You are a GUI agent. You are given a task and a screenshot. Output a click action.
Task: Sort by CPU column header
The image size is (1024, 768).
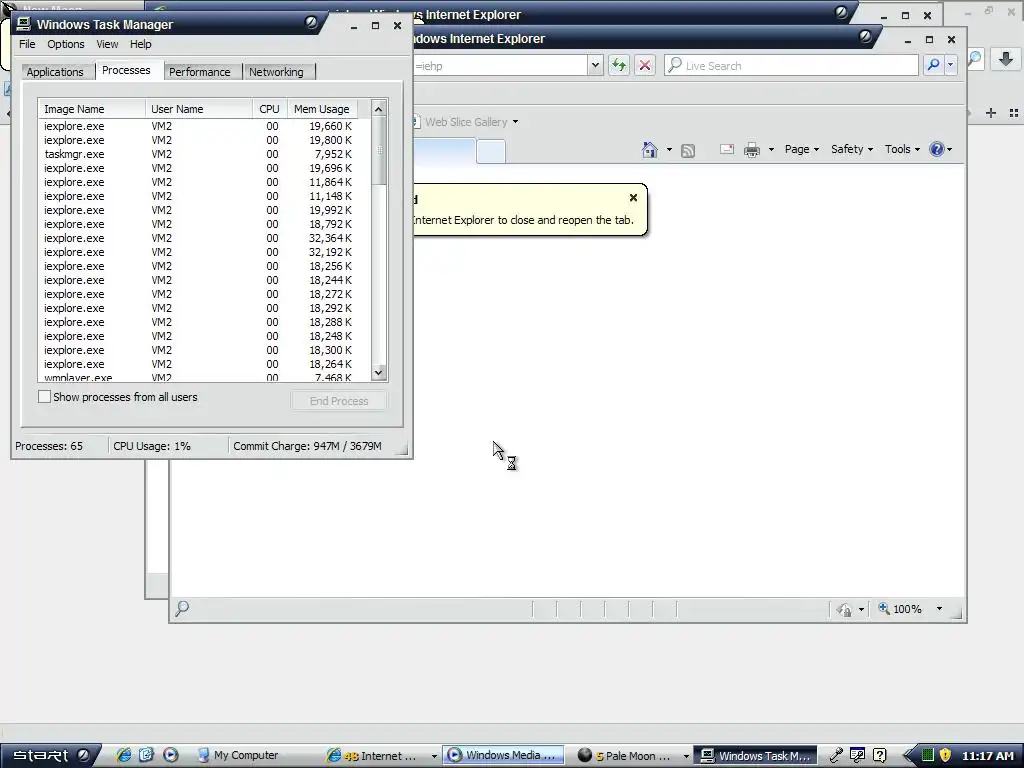(x=270, y=109)
